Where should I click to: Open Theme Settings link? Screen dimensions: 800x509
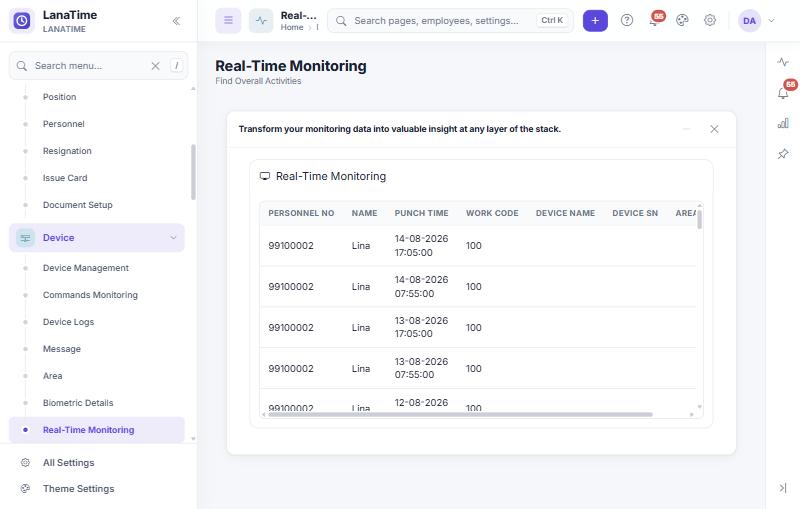[79, 489]
